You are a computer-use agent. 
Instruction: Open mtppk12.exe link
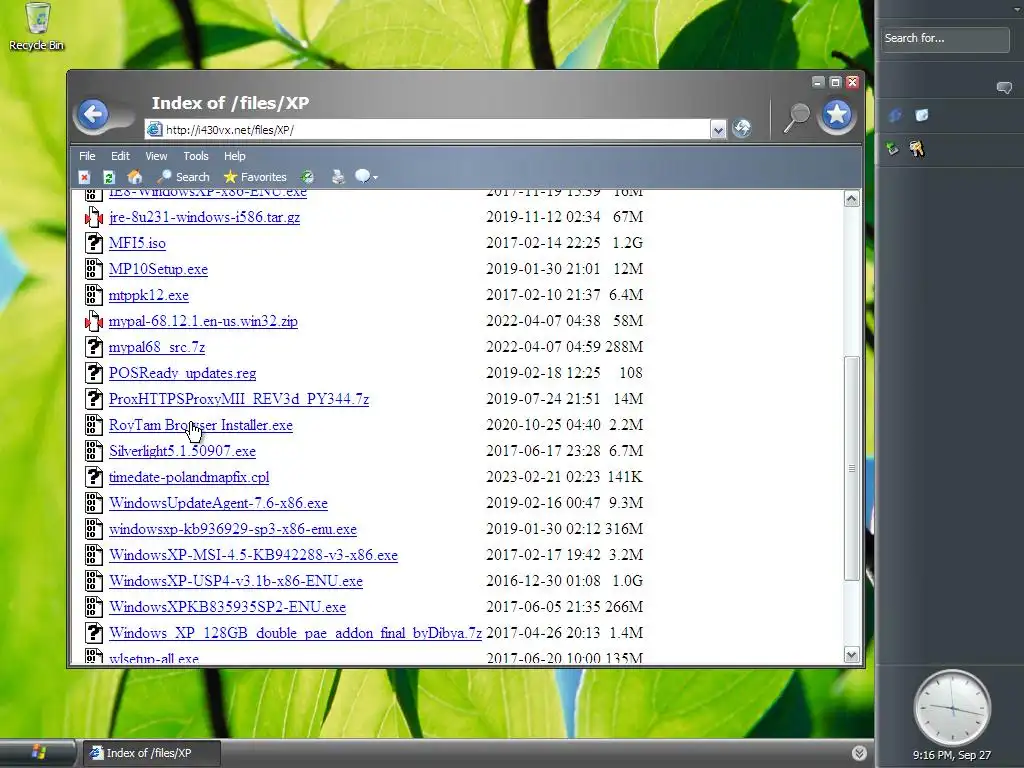(x=149, y=295)
